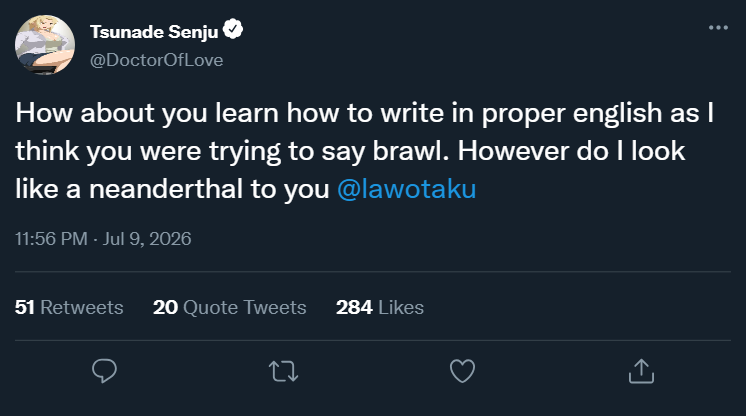
Task: Click the Jul 9, 2026 date
Action: pyautogui.click(x=147, y=238)
